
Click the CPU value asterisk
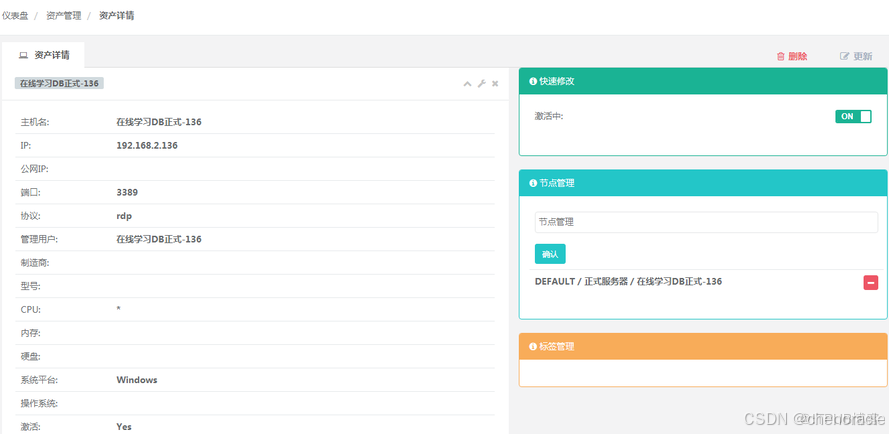click(118, 309)
